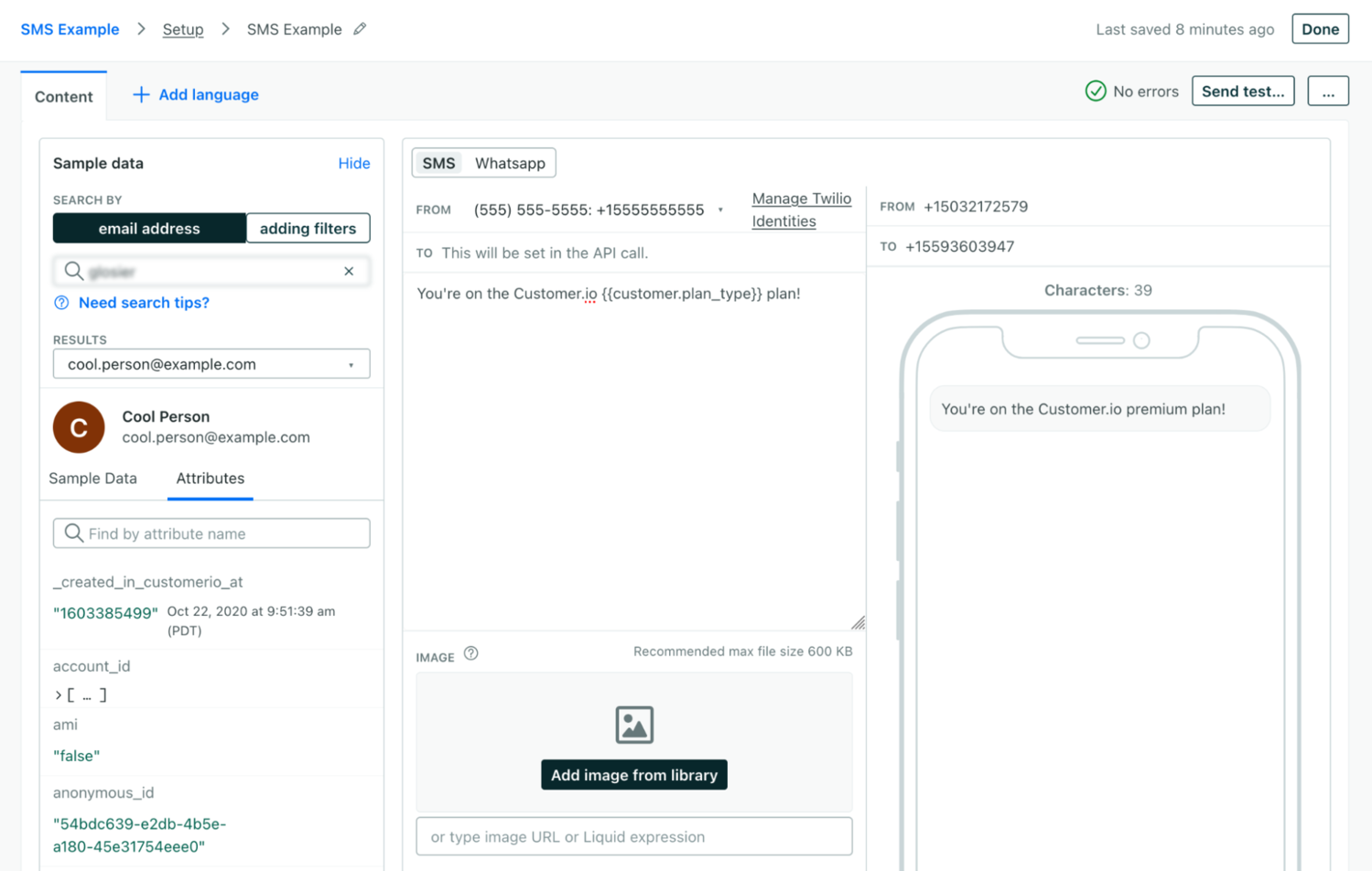
Task: Expand the account_id attribute array
Action: point(59,695)
